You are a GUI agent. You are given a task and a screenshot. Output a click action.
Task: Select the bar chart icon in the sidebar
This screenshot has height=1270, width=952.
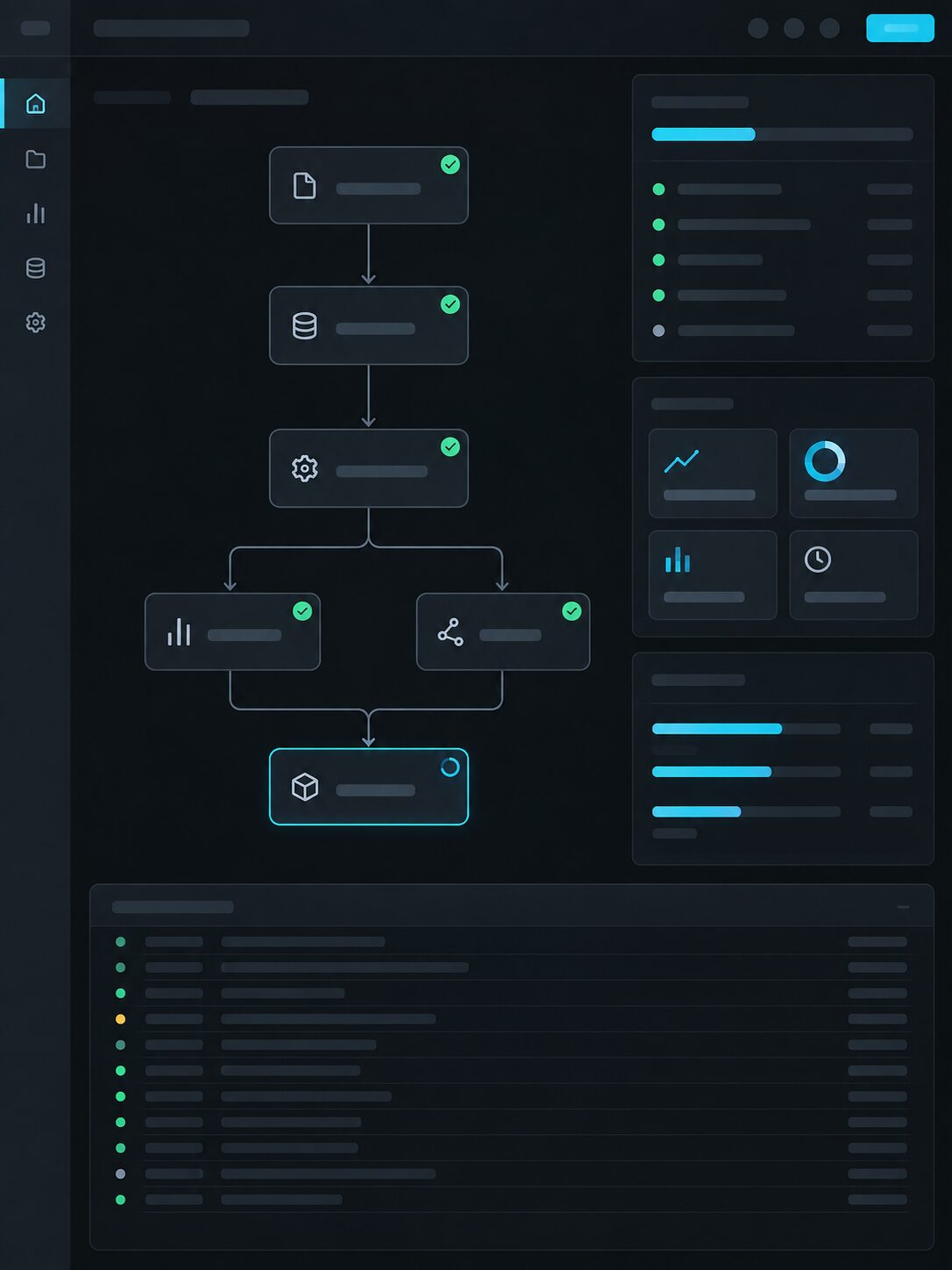[x=36, y=213]
